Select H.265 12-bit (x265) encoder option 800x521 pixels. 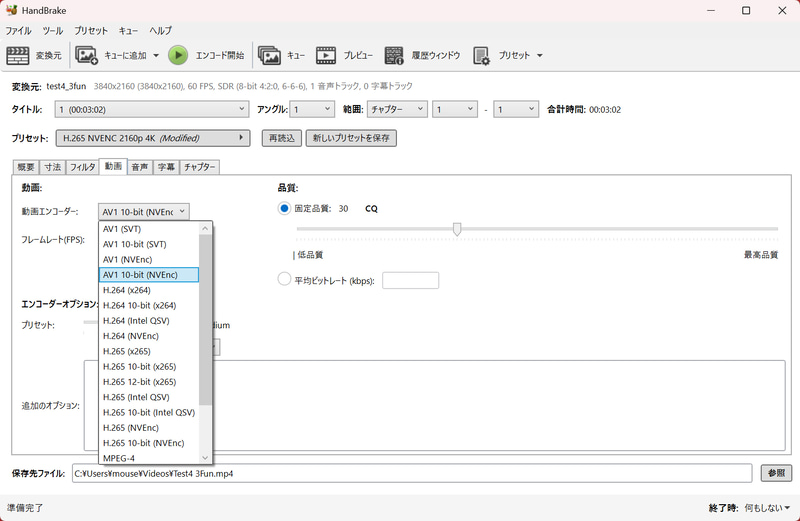click(x=148, y=382)
